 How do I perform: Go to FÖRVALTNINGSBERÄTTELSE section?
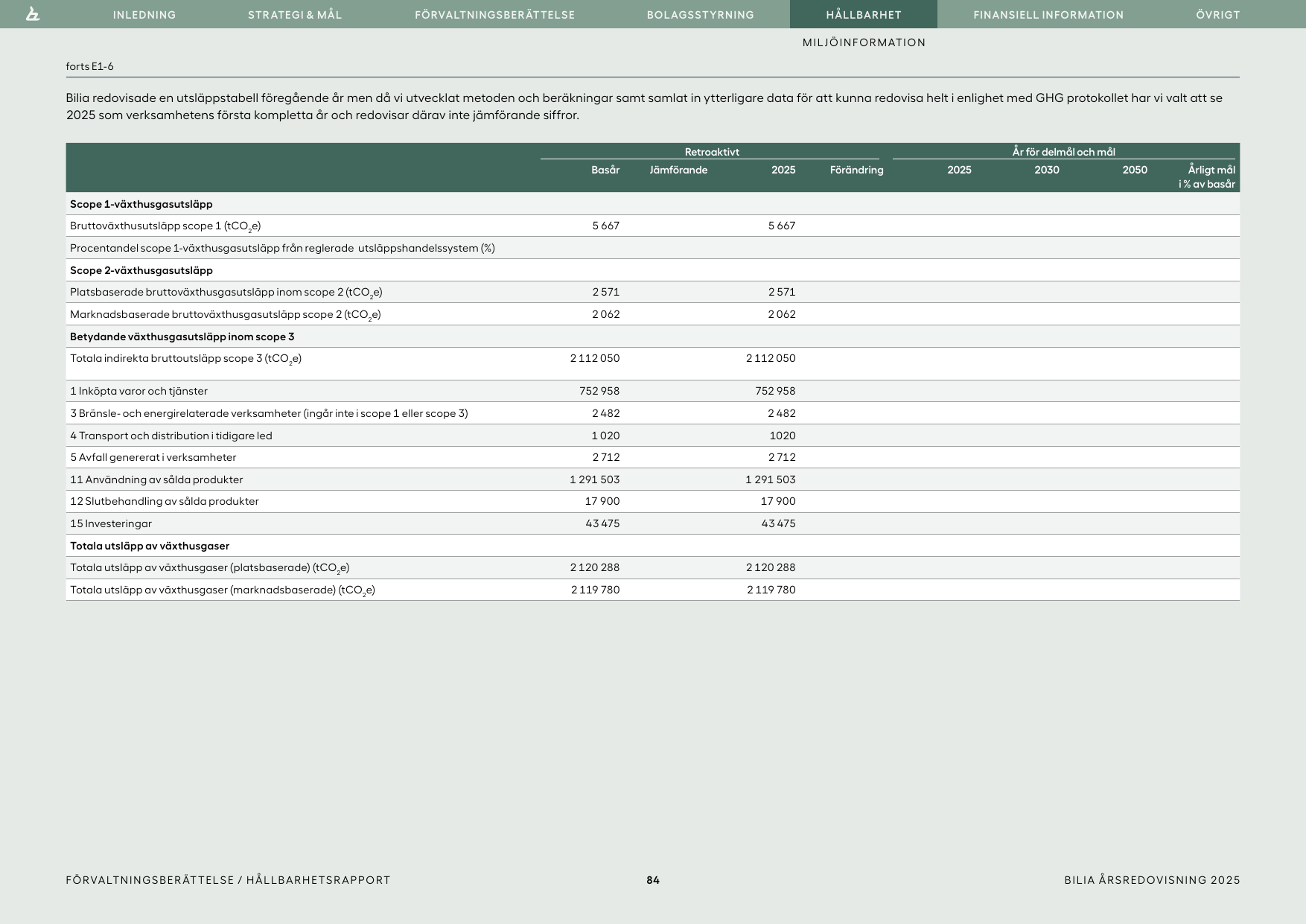(x=495, y=15)
